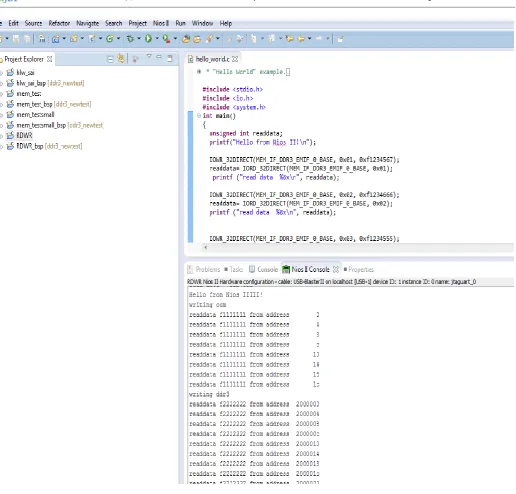Click the External Tools run icon
Viewport: 516px width, 494px height.
pyautogui.click(x=166, y=39)
